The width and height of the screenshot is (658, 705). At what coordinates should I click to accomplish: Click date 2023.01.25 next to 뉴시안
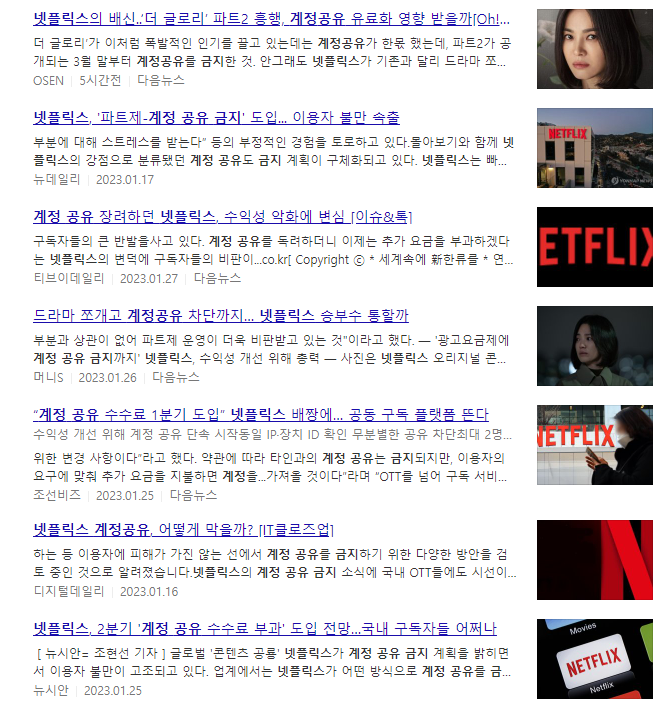click(x=113, y=691)
